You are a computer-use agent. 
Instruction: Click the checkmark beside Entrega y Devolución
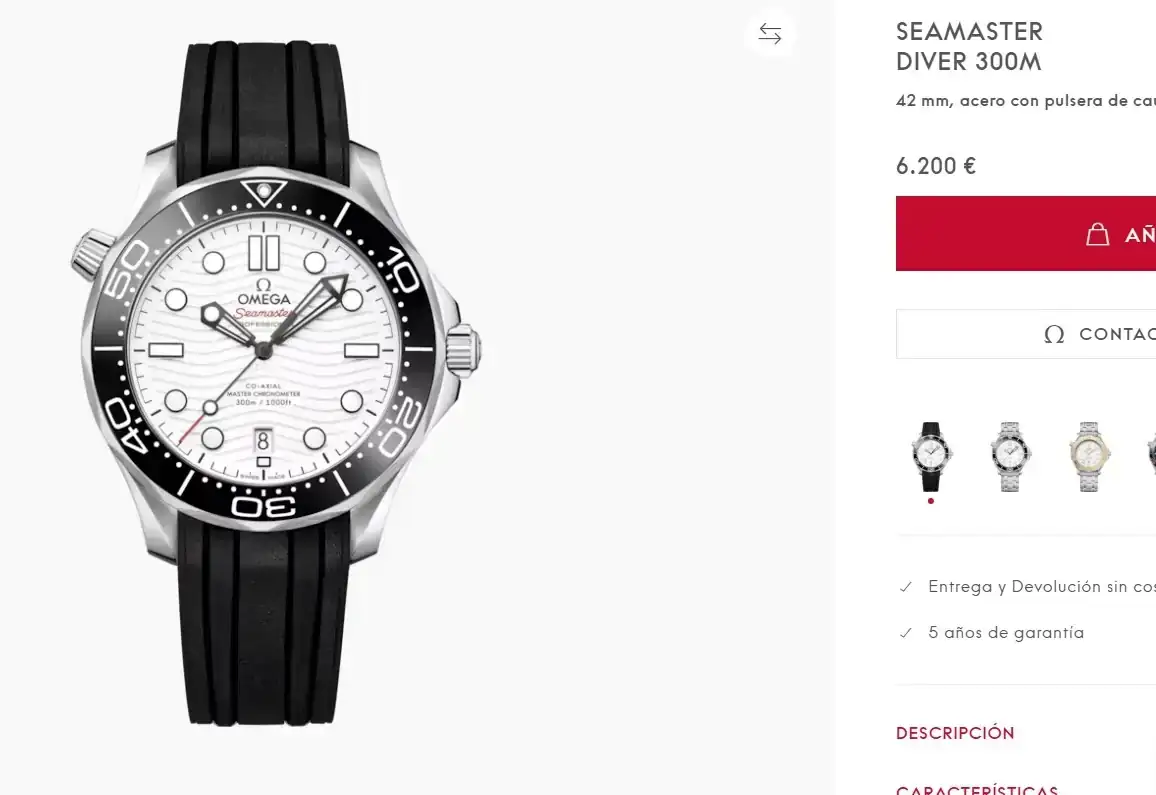click(x=906, y=587)
